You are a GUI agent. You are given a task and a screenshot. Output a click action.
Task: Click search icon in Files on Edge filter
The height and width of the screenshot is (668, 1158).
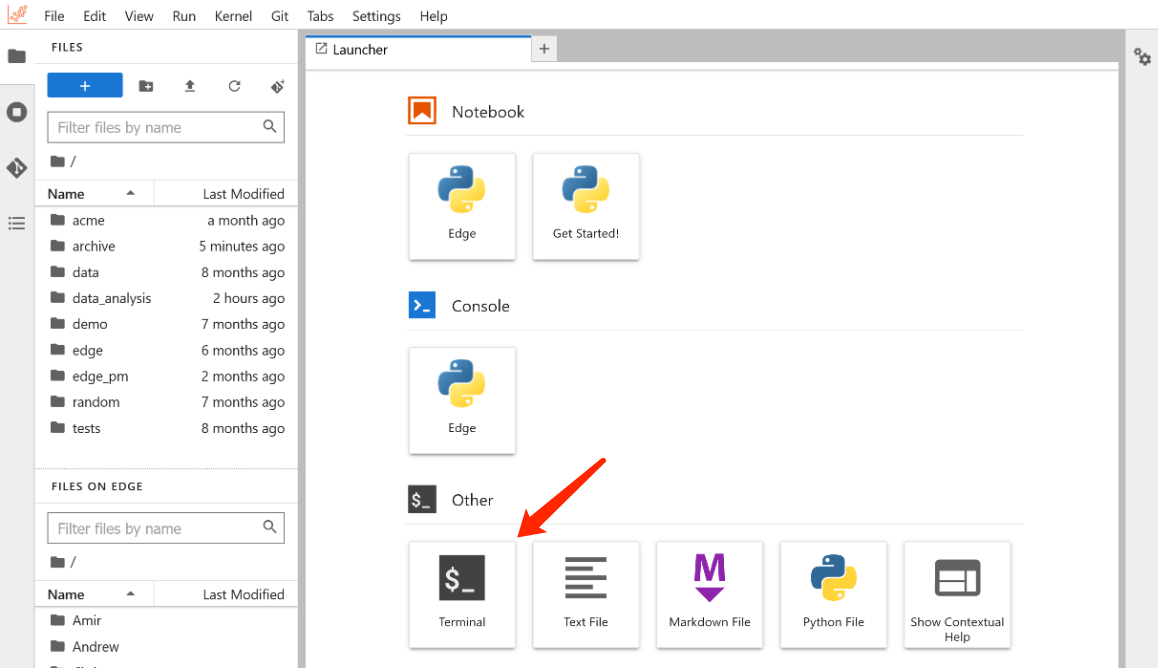(270, 527)
